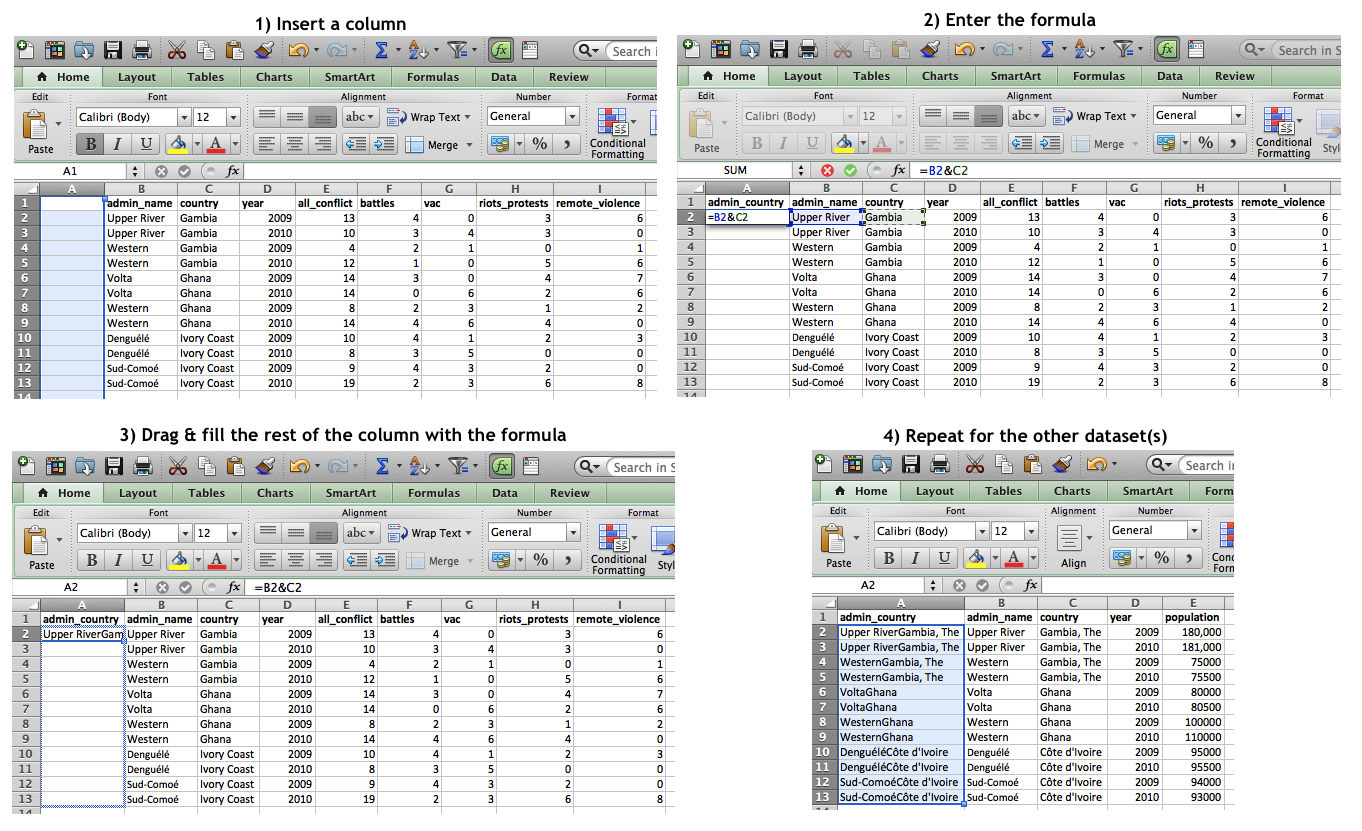The height and width of the screenshot is (831, 1362).
Task: Toggle align text right in step 3 window
Action: click(x=324, y=561)
